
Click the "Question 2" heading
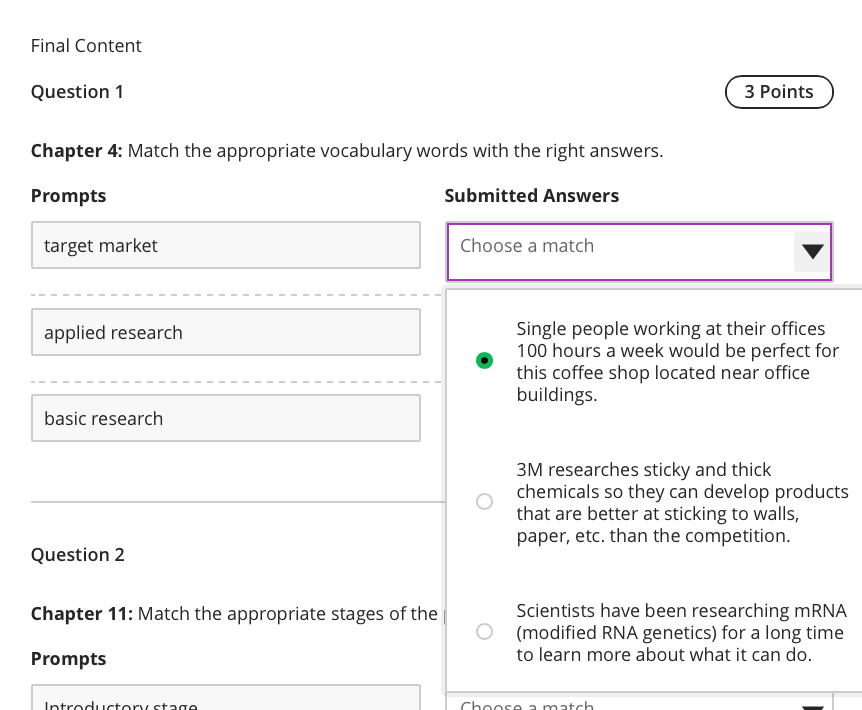(77, 554)
